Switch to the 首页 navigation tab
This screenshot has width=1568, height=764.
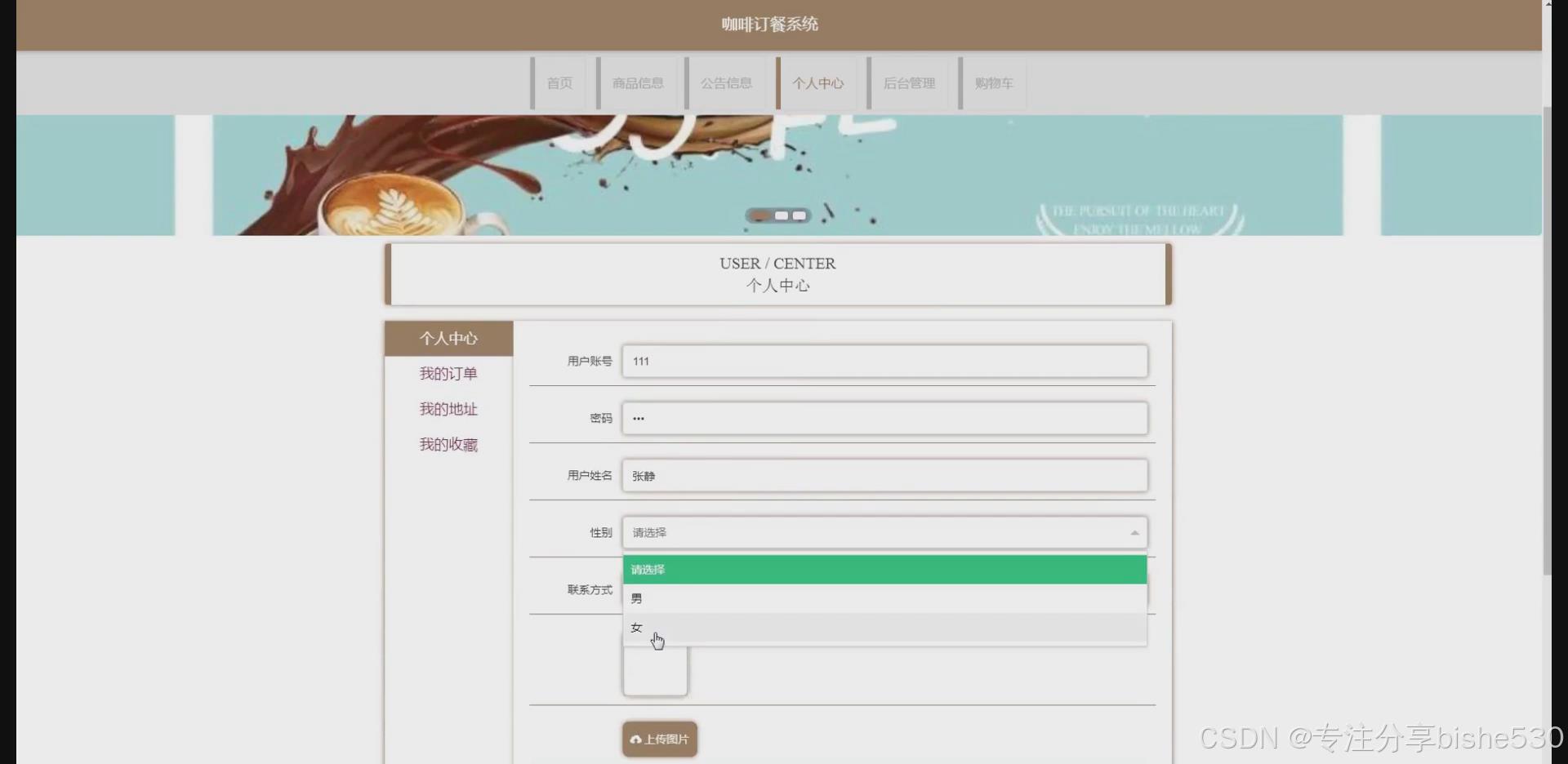click(x=559, y=82)
